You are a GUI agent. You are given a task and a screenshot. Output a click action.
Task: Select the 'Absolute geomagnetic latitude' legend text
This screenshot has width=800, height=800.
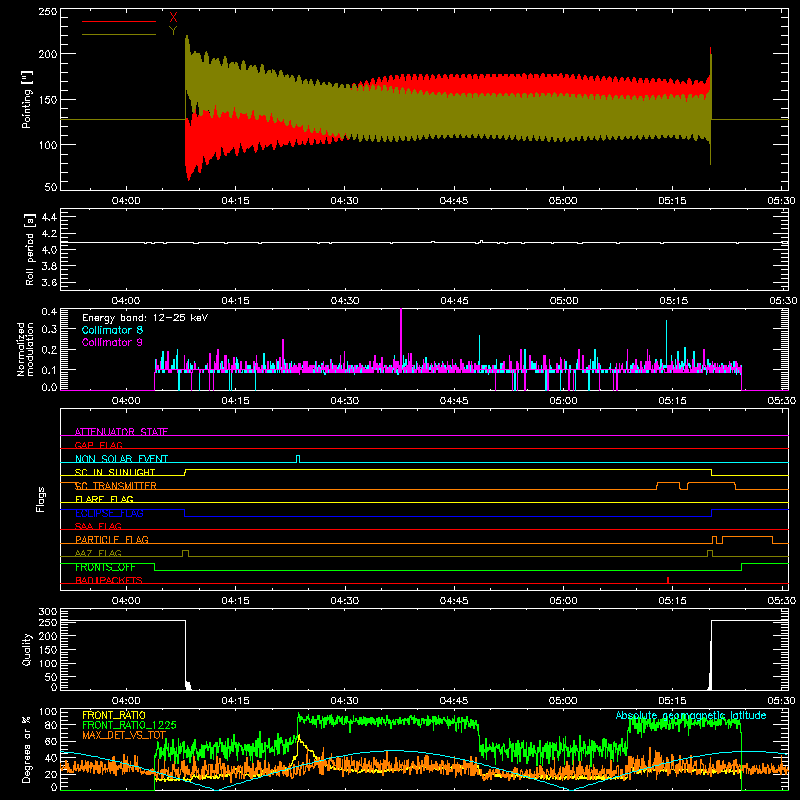691,715
